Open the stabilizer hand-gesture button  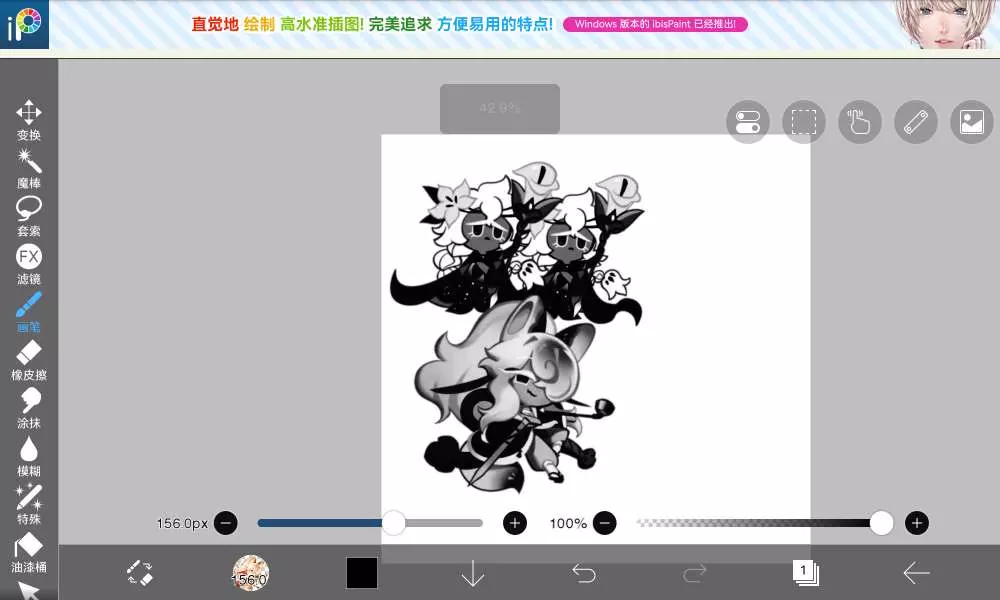coord(860,122)
